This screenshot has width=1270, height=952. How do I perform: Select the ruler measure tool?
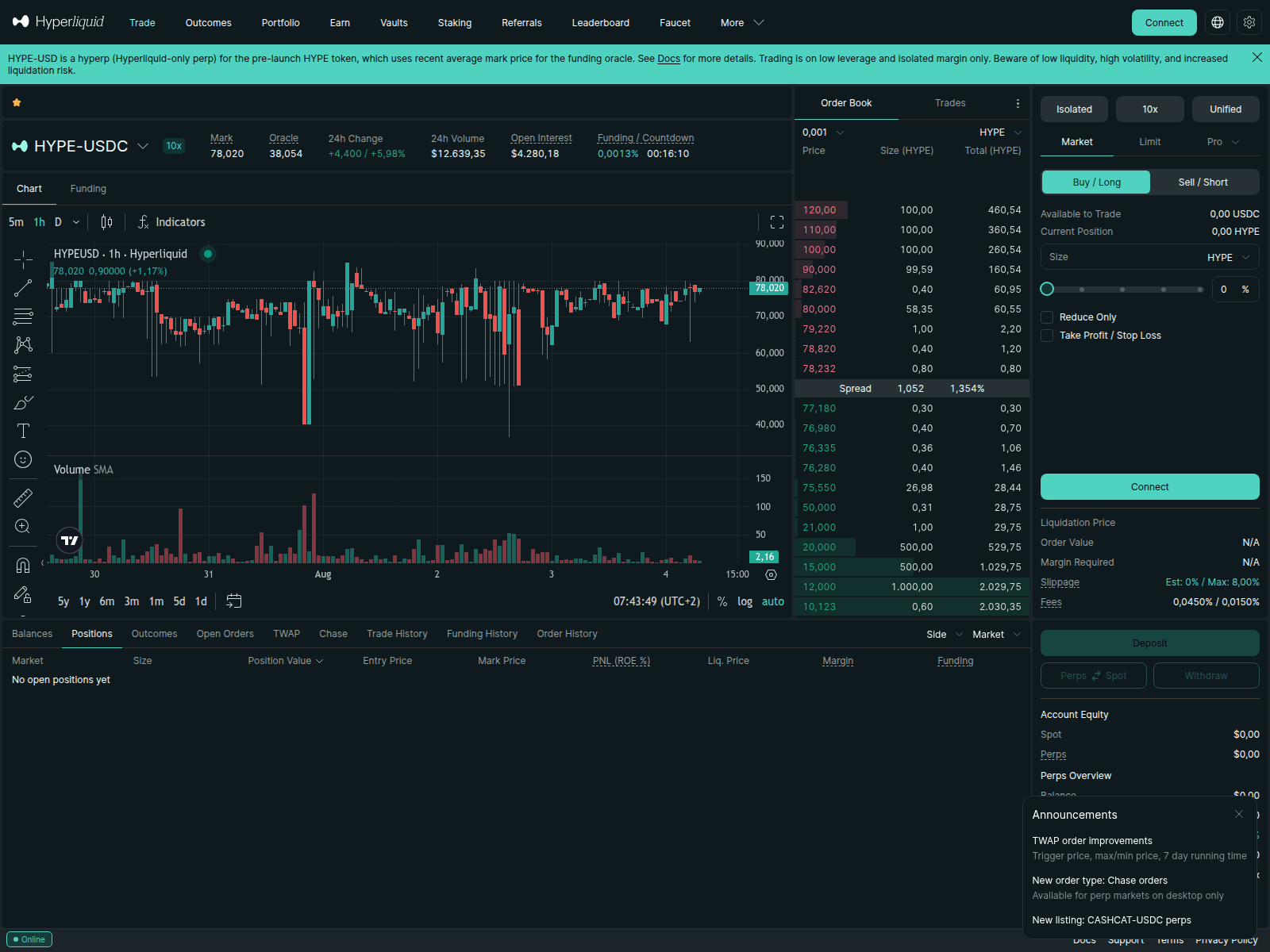click(23, 498)
